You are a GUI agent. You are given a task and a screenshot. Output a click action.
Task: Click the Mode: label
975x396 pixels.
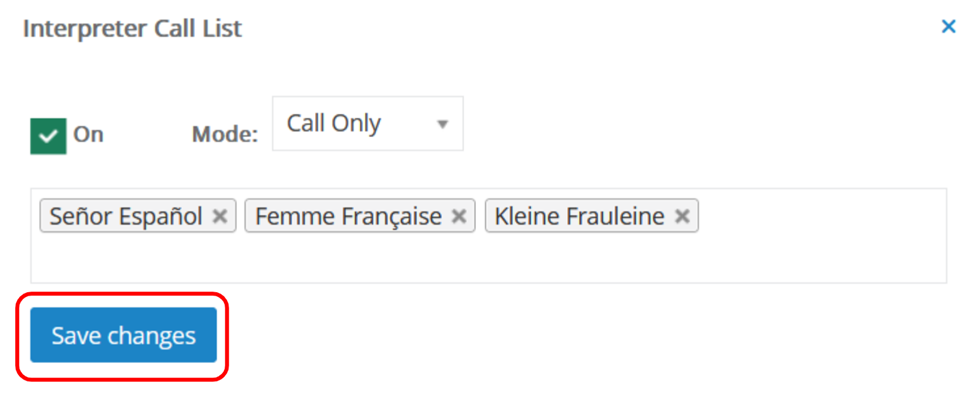[225, 134]
